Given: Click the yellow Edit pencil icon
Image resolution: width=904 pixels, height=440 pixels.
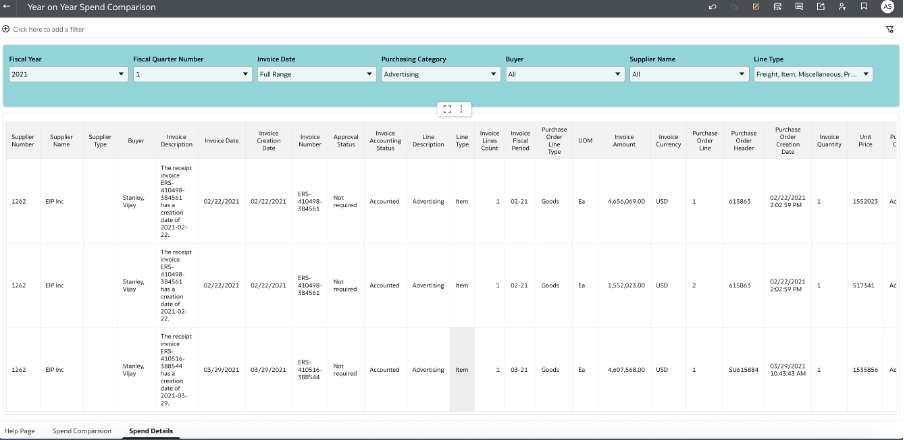Looking at the screenshot, I should 756,7.
